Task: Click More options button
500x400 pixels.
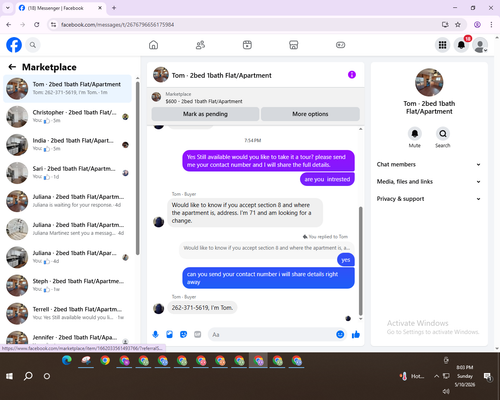Action: 310,114
